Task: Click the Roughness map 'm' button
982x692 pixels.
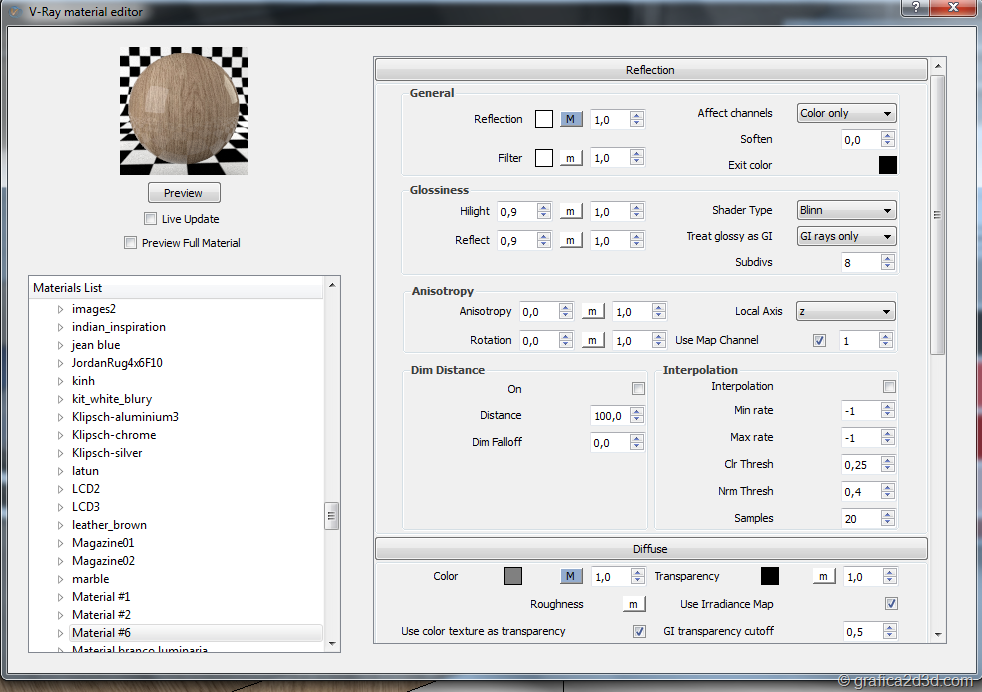Action: pyautogui.click(x=633, y=604)
